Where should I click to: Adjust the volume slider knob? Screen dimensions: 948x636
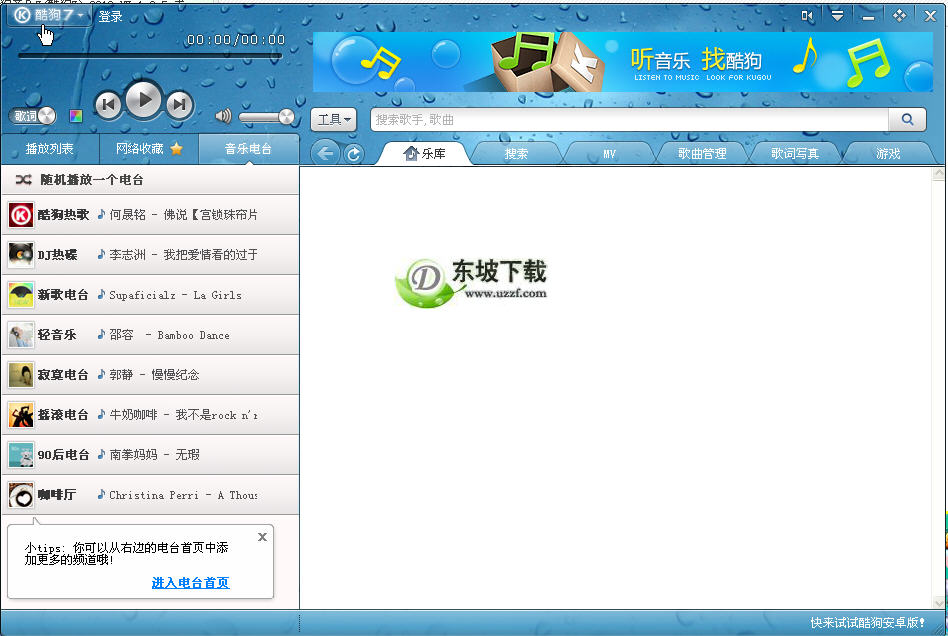[286, 117]
